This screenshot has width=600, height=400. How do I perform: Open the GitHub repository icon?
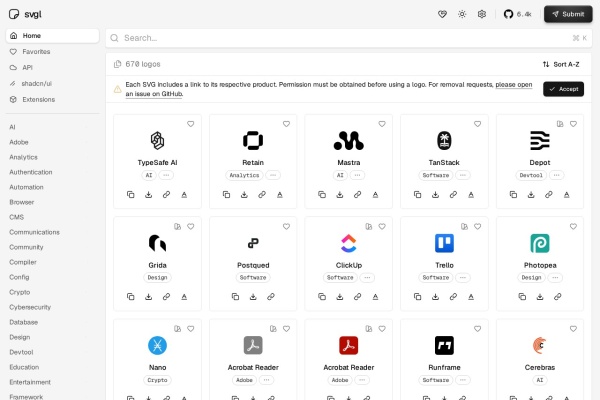pos(508,14)
